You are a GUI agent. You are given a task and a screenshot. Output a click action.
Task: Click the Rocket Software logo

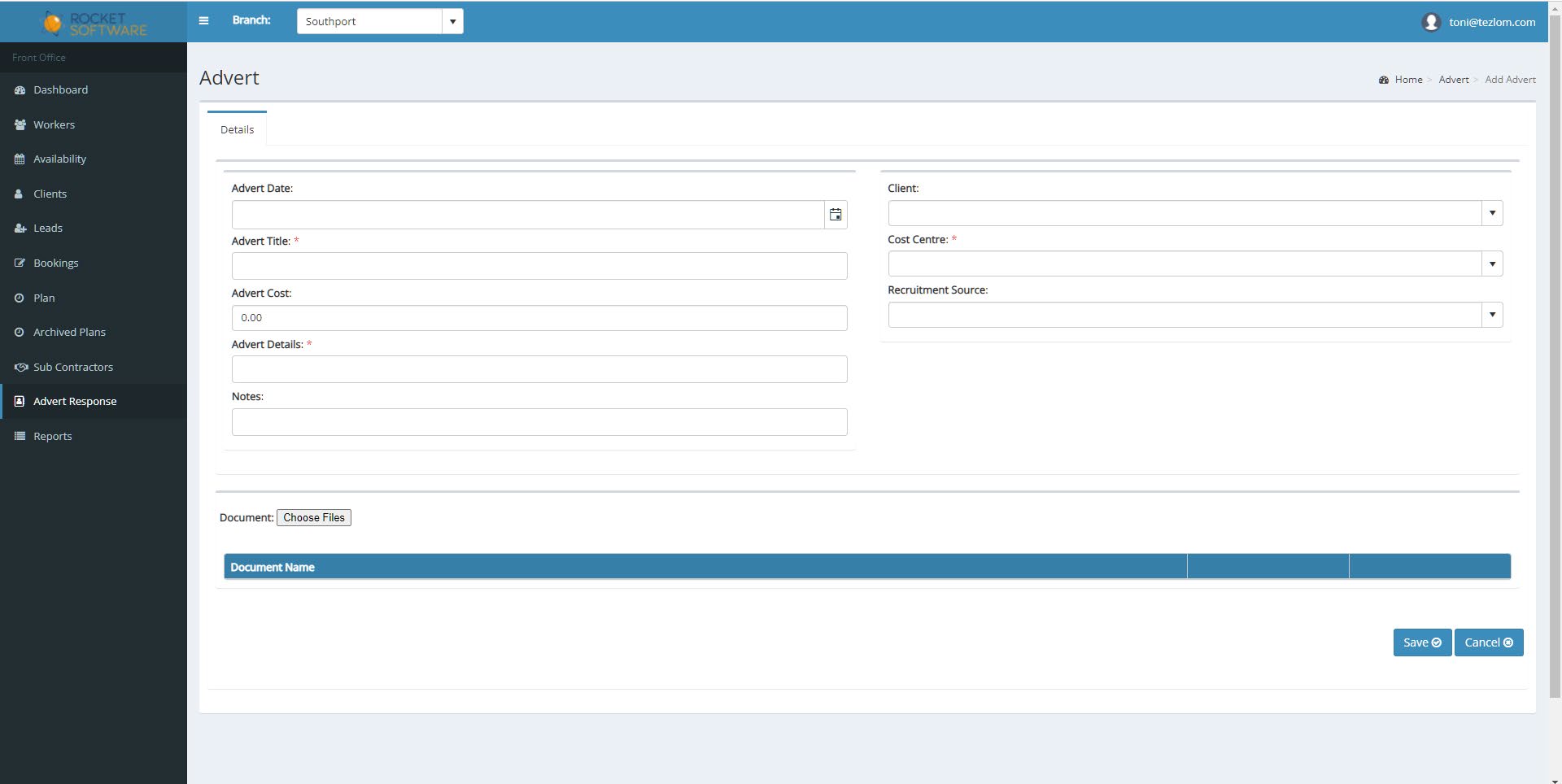(94, 24)
